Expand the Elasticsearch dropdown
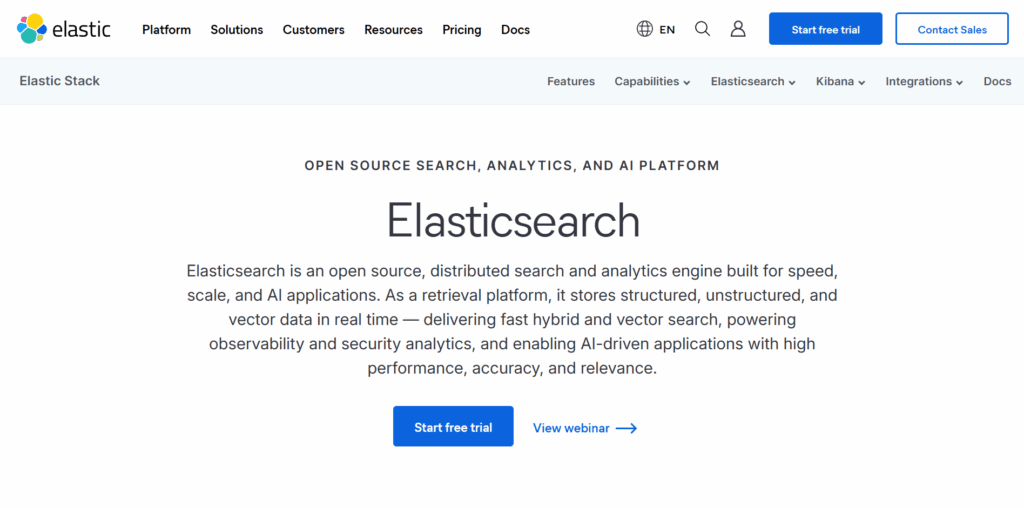This screenshot has width=1024, height=508. (x=753, y=82)
